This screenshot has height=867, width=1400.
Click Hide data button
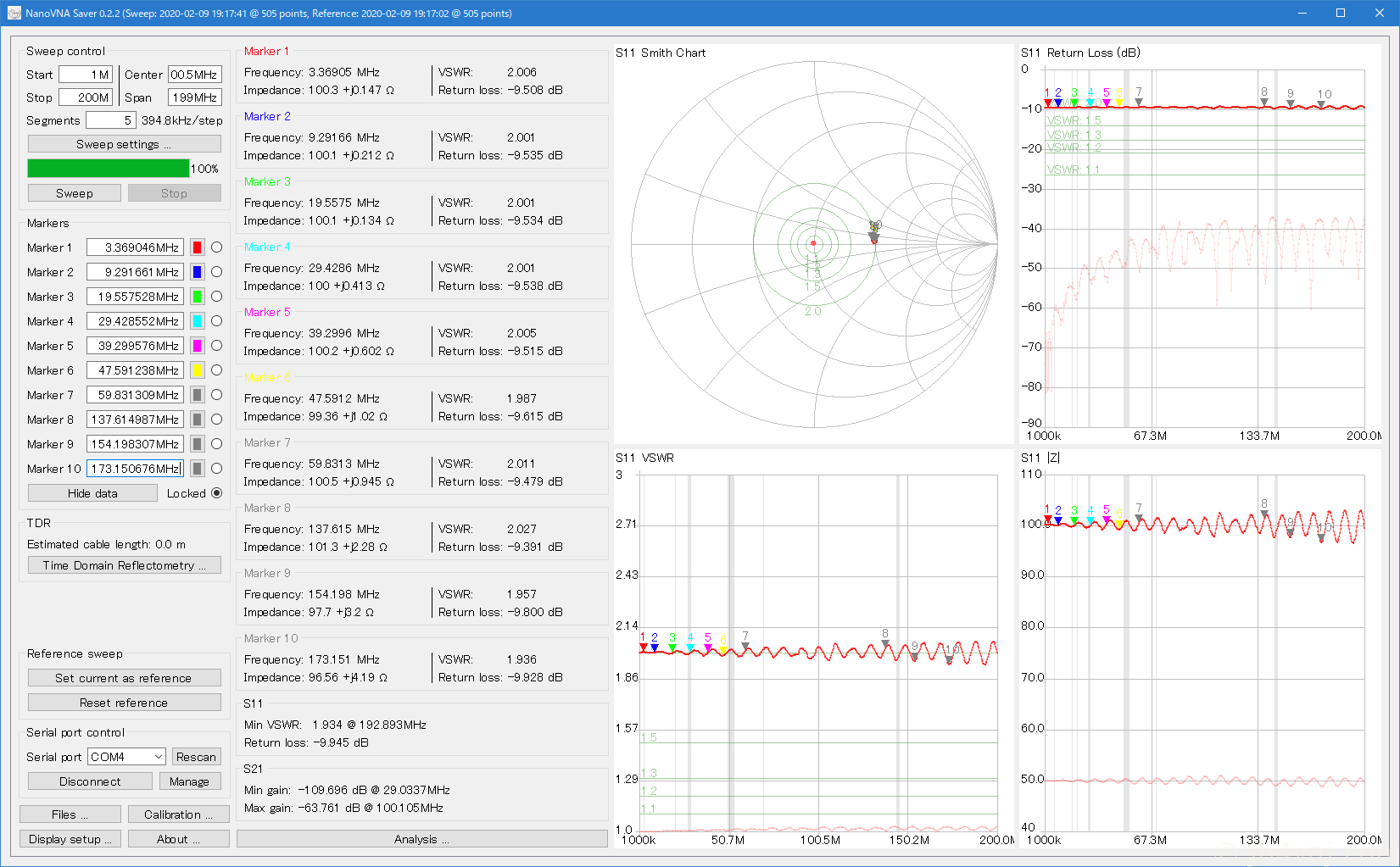[92, 493]
